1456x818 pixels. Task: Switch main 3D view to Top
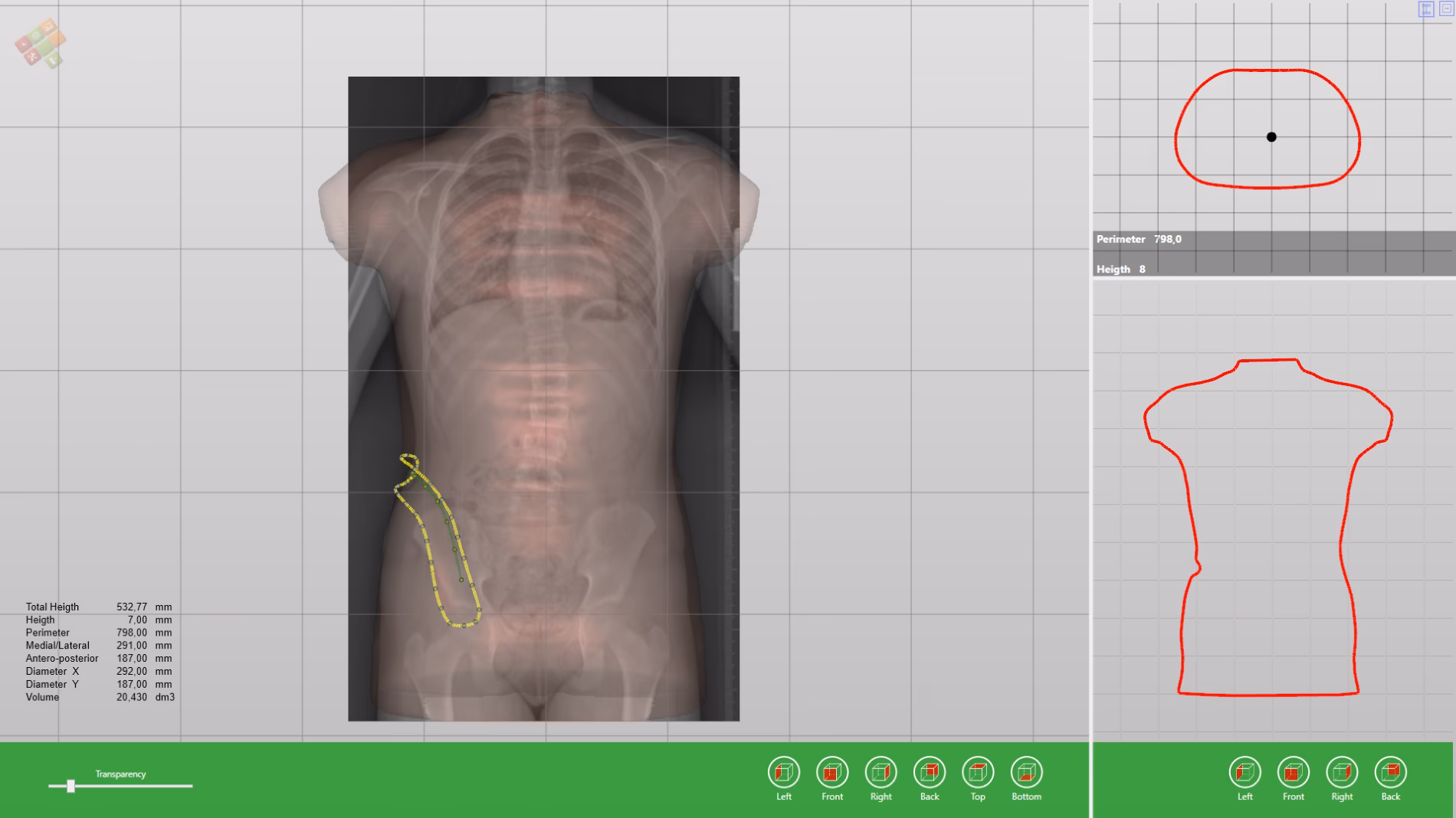[977, 772]
